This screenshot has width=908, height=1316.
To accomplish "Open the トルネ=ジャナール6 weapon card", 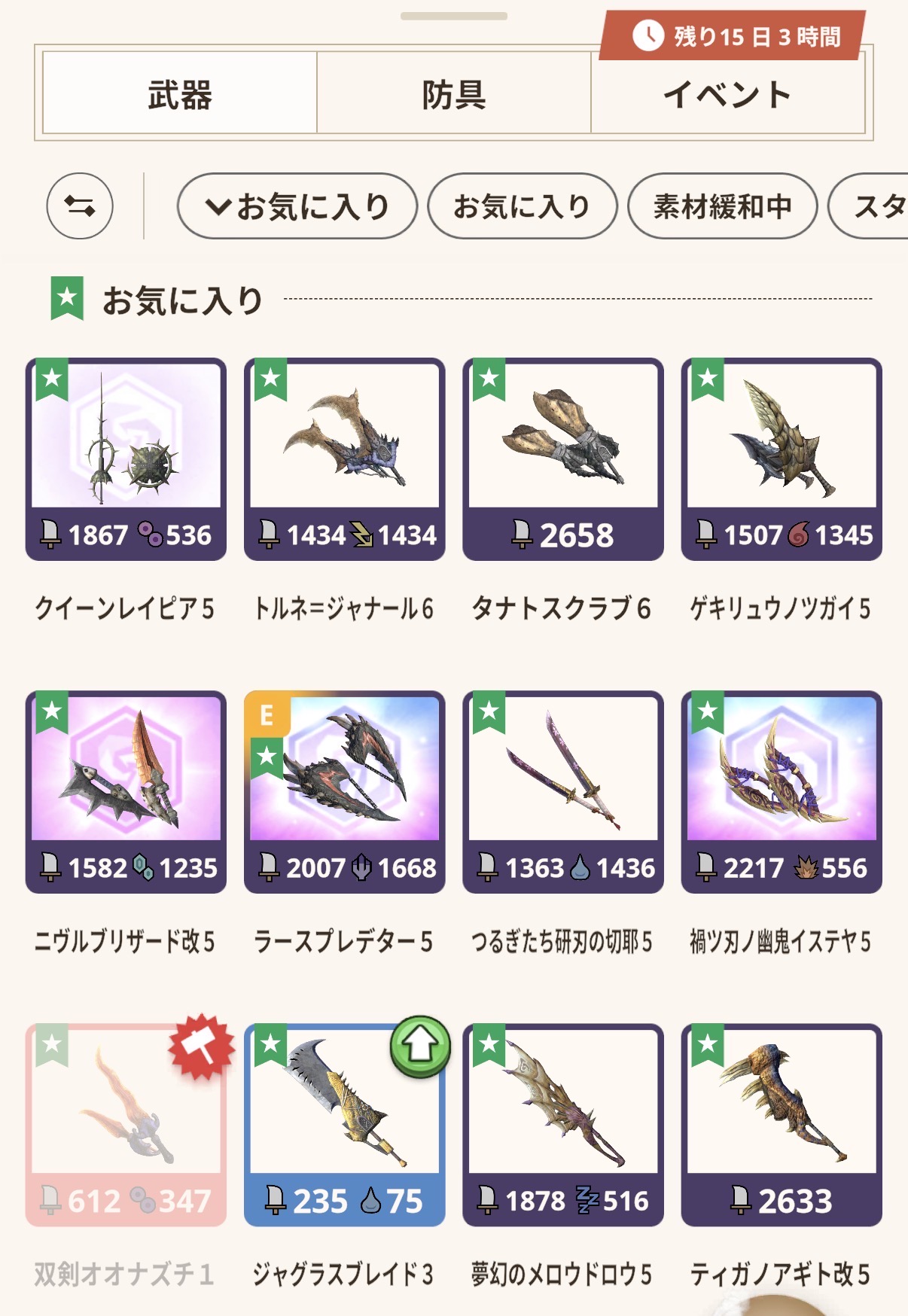I will (345, 459).
